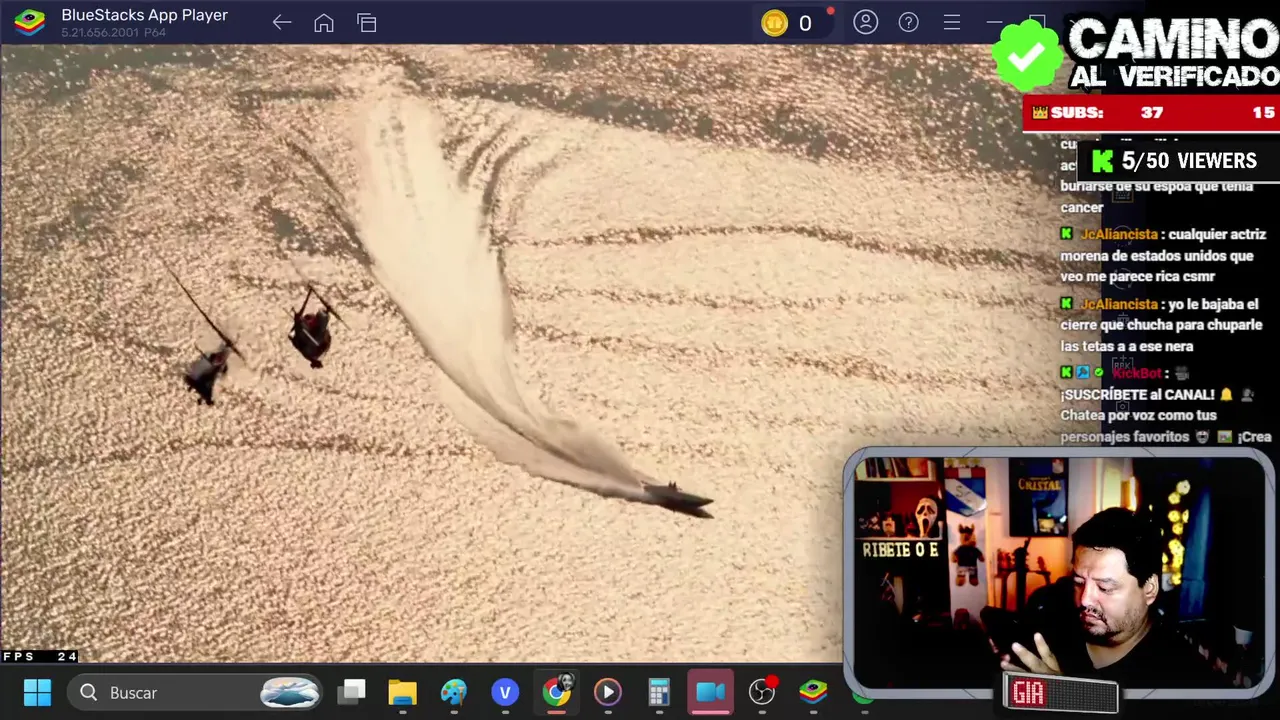Open the Windows Start menu
This screenshot has height=720, width=1280.
point(37,692)
